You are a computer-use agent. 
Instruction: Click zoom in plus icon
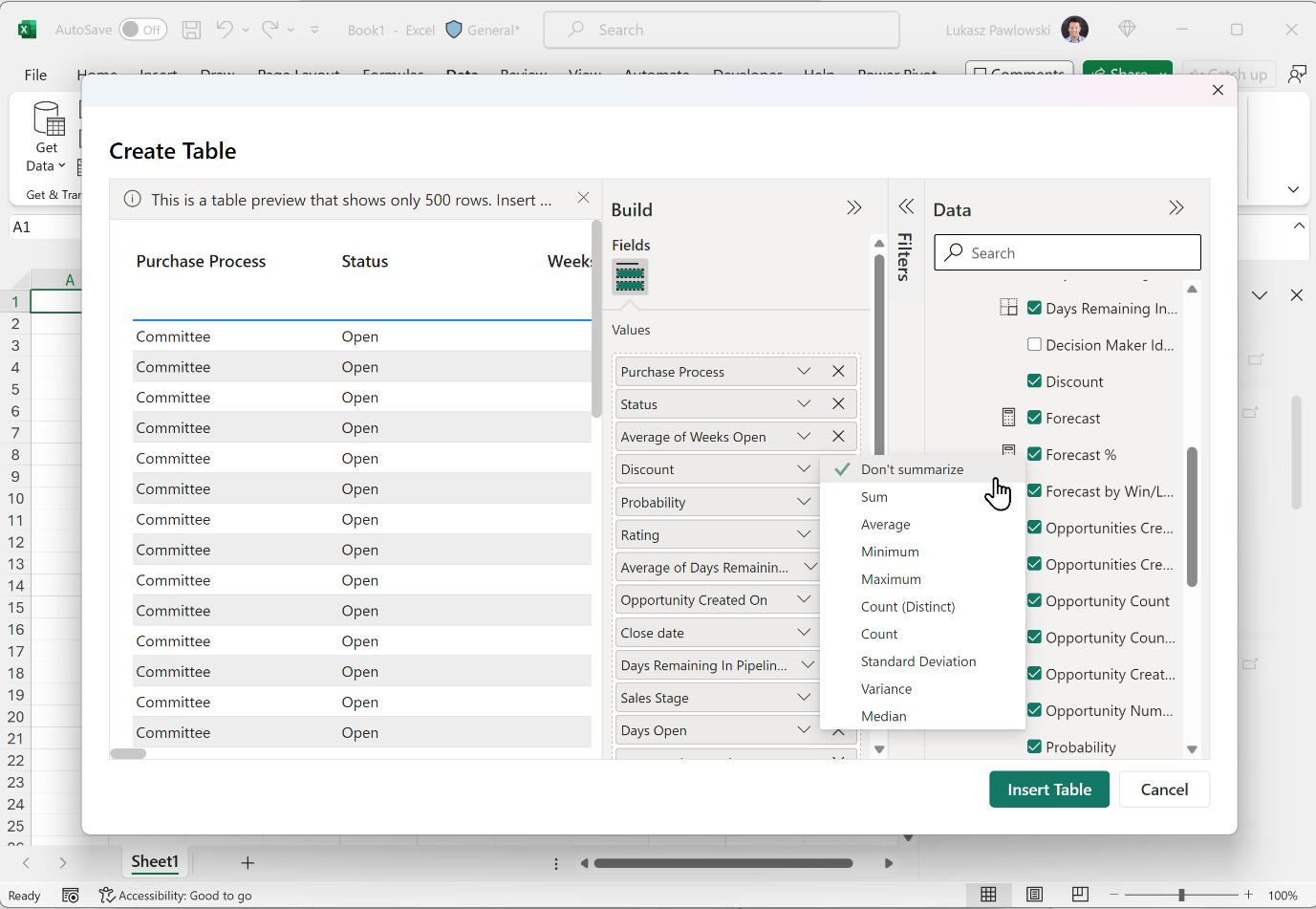click(x=1248, y=896)
